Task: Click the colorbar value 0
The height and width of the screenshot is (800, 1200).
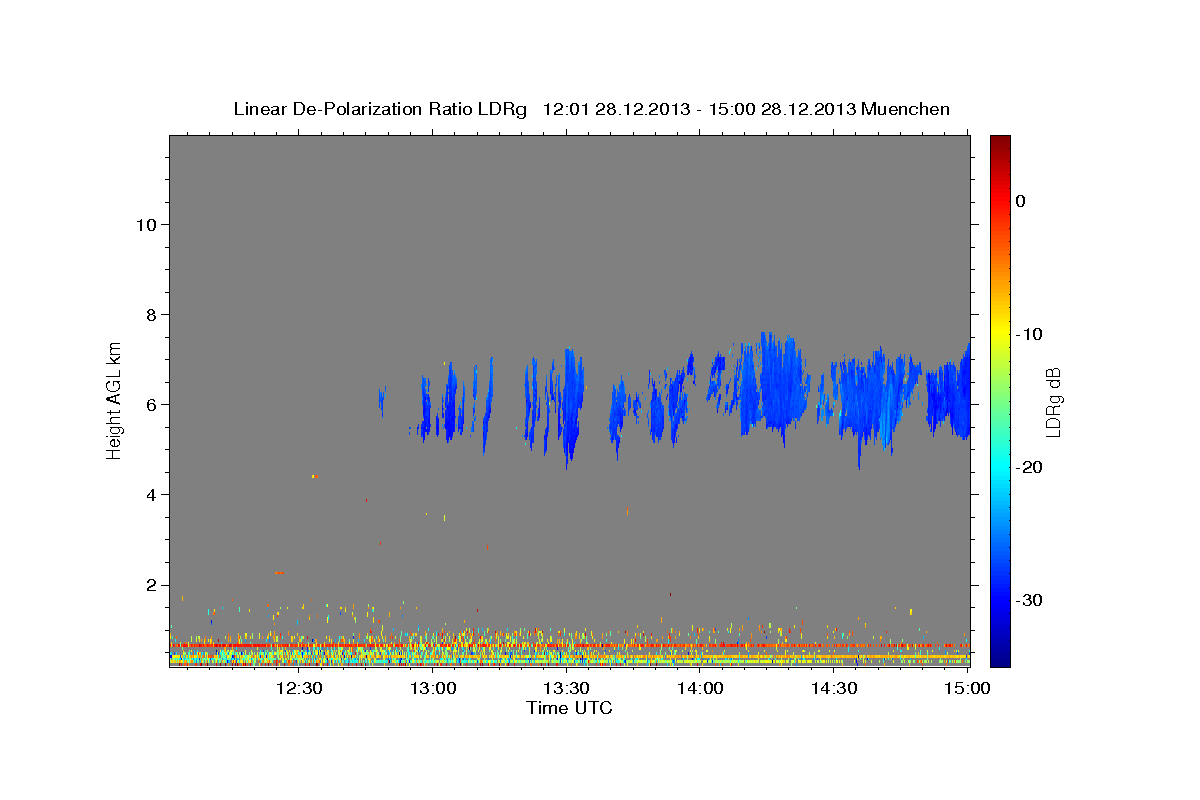Action: pyautogui.click(x=1021, y=201)
